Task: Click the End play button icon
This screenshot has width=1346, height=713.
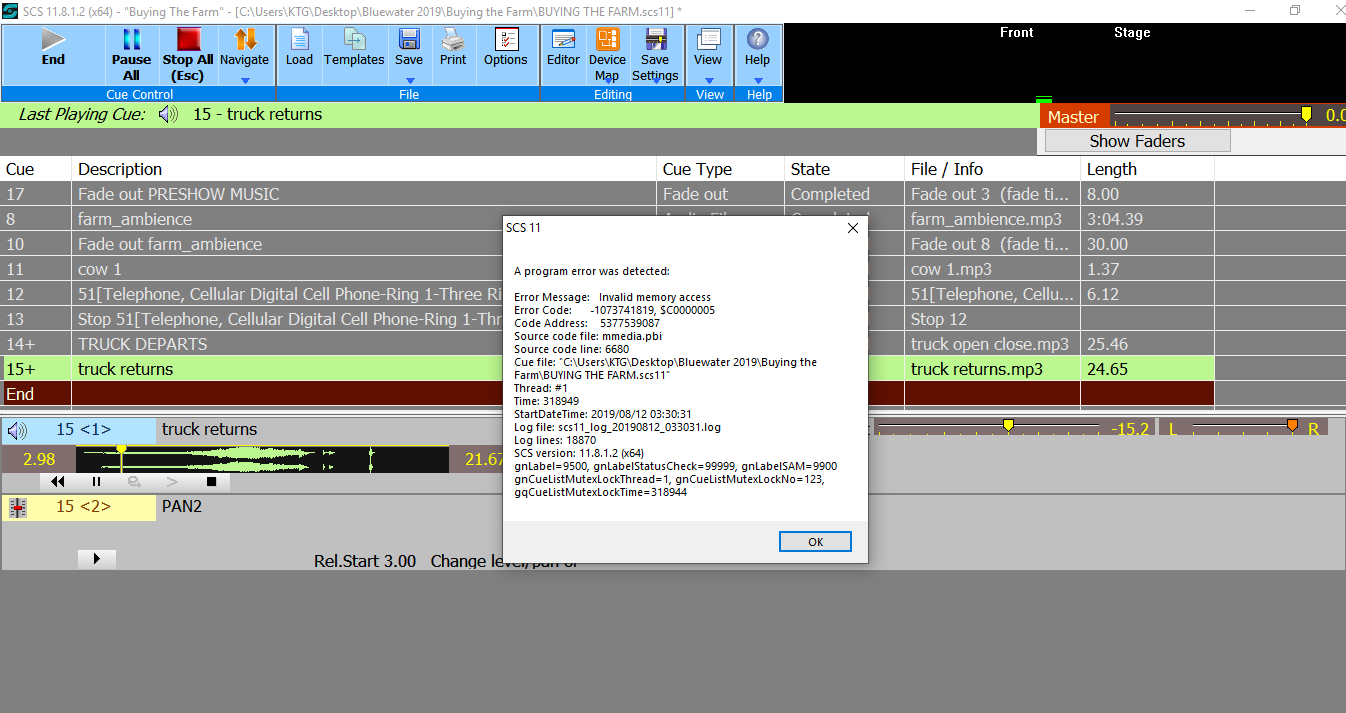Action: [53, 40]
